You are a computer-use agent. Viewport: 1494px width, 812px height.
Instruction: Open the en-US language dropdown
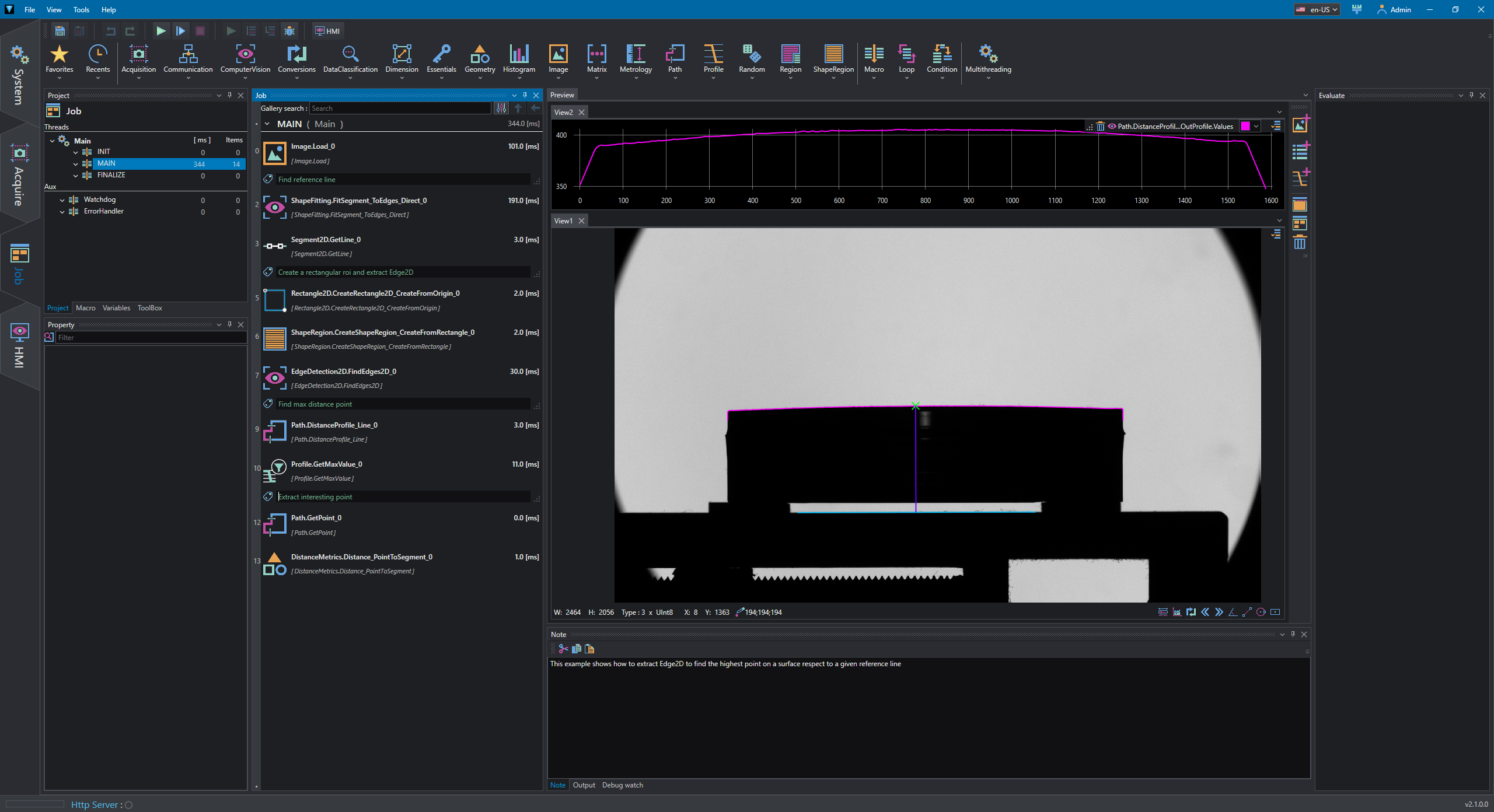tap(1317, 9)
